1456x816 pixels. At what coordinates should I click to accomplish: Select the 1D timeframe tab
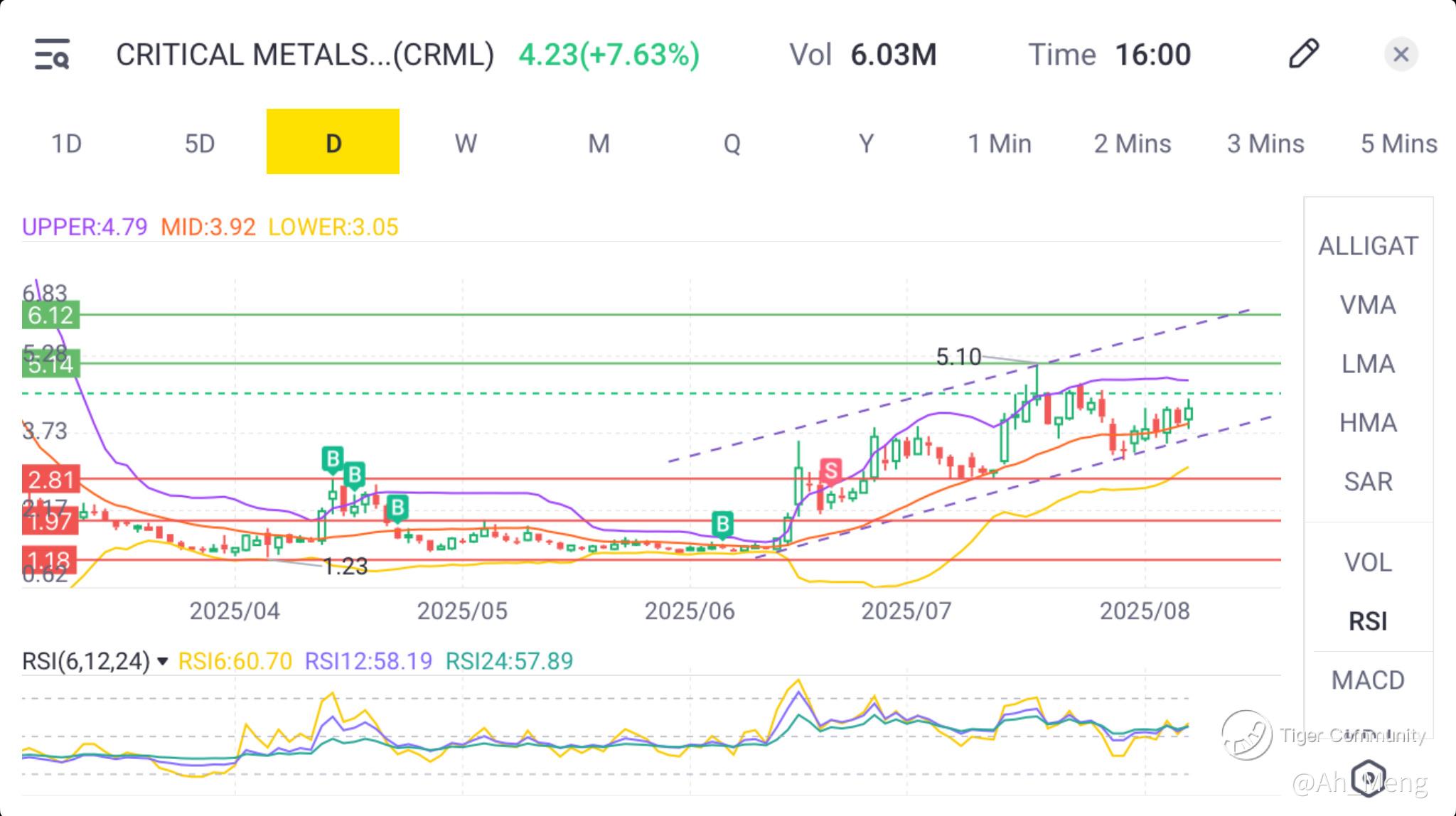click(x=66, y=144)
